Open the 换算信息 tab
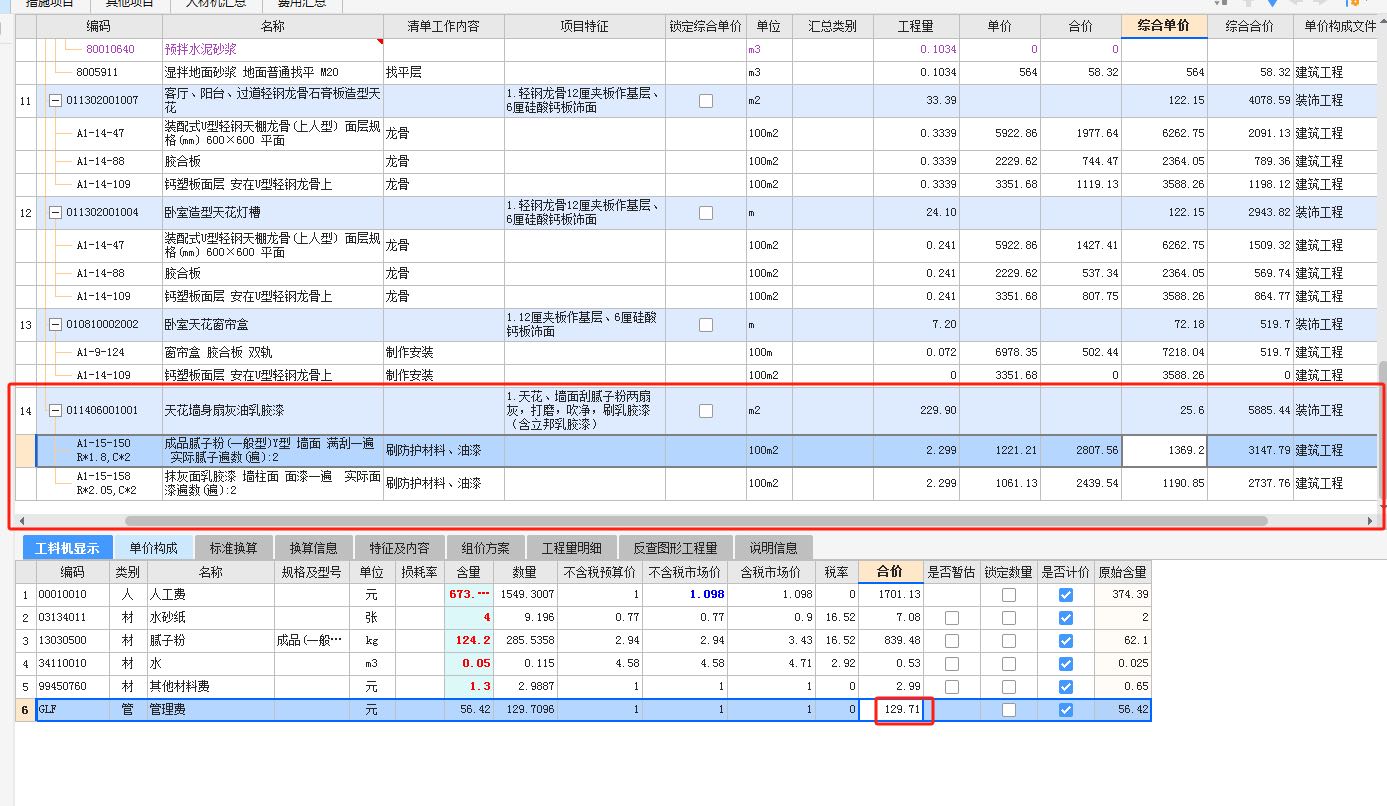This screenshot has height=806, width=1387. point(314,548)
